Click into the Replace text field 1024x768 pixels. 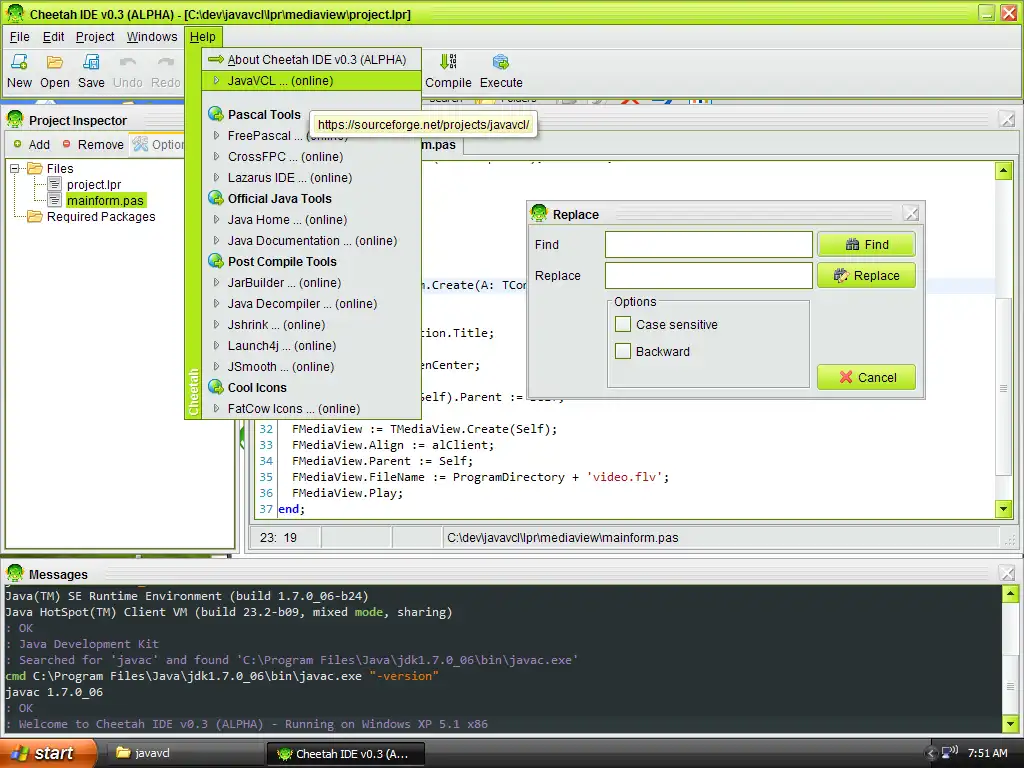click(x=709, y=276)
